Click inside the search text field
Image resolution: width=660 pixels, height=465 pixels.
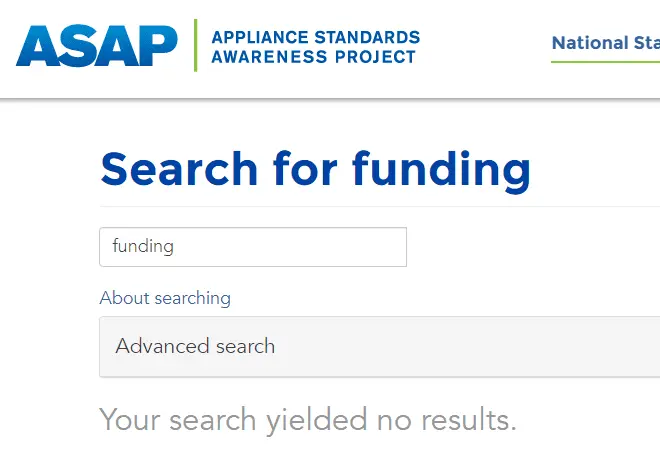252,247
